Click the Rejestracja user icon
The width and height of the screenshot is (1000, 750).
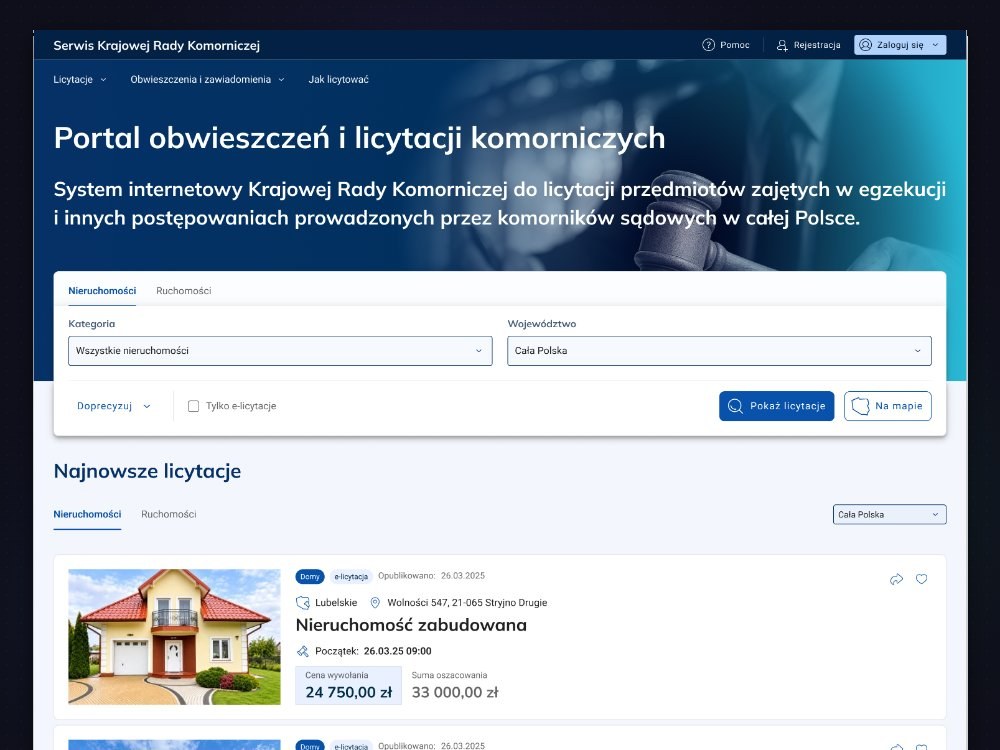point(782,45)
